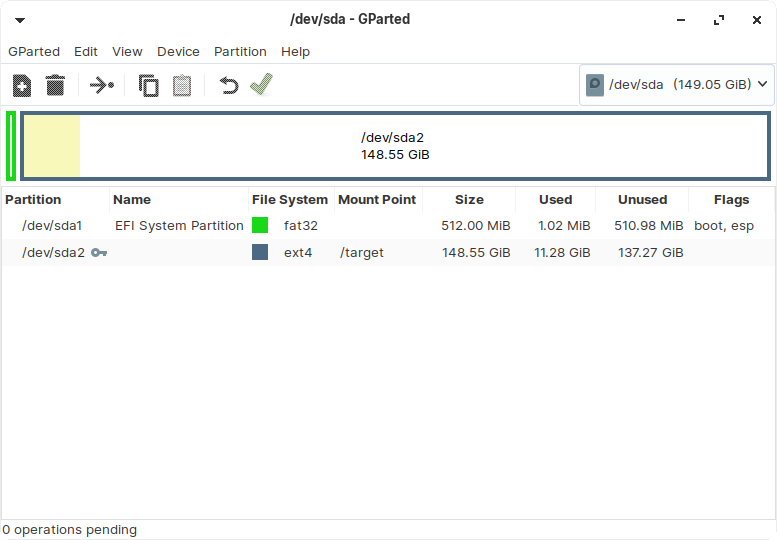The height and width of the screenshot is (540, 777).
Task: Open the View menu
Action: 127,51
